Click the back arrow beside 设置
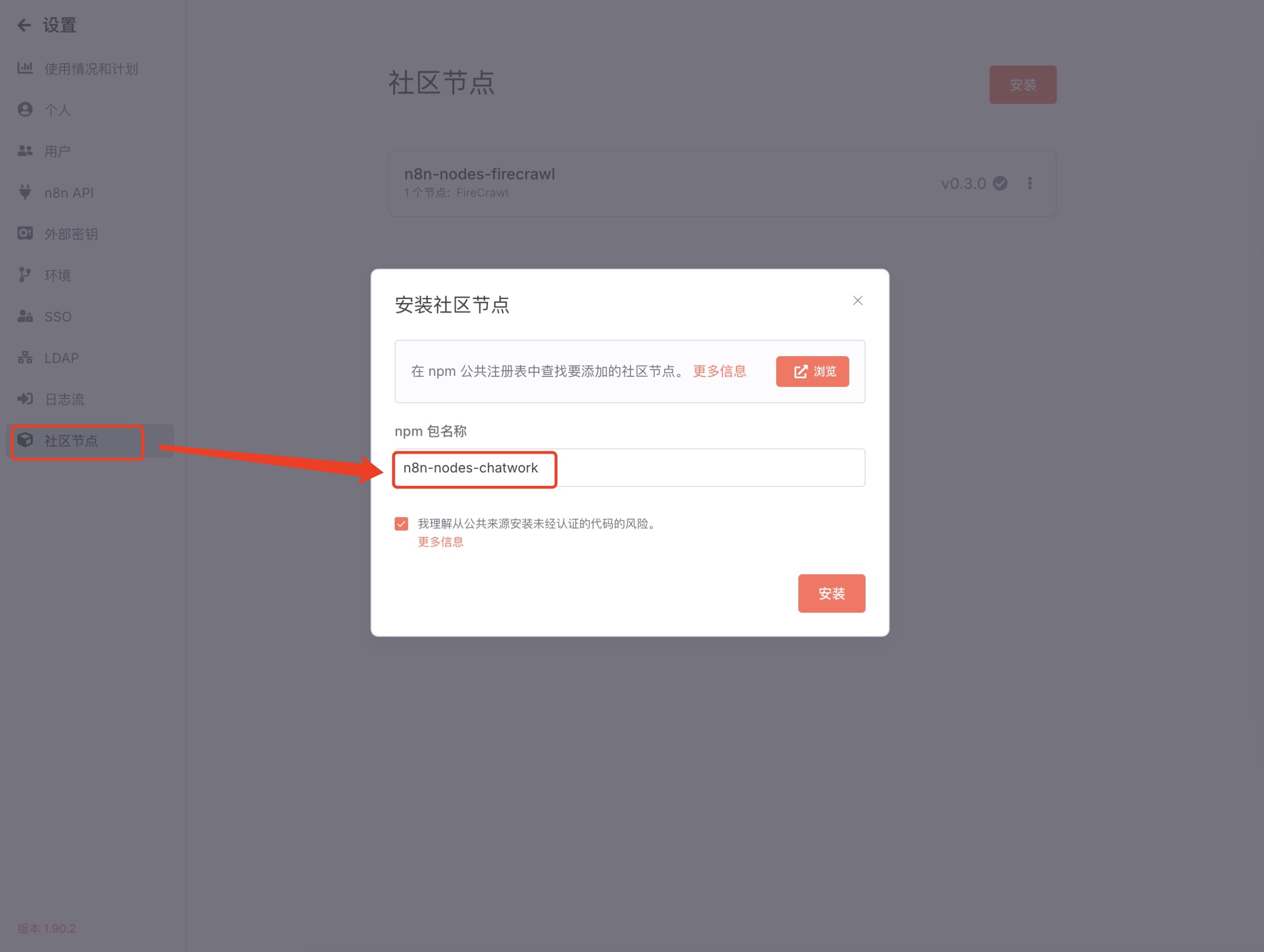 [x=24, y=25]
